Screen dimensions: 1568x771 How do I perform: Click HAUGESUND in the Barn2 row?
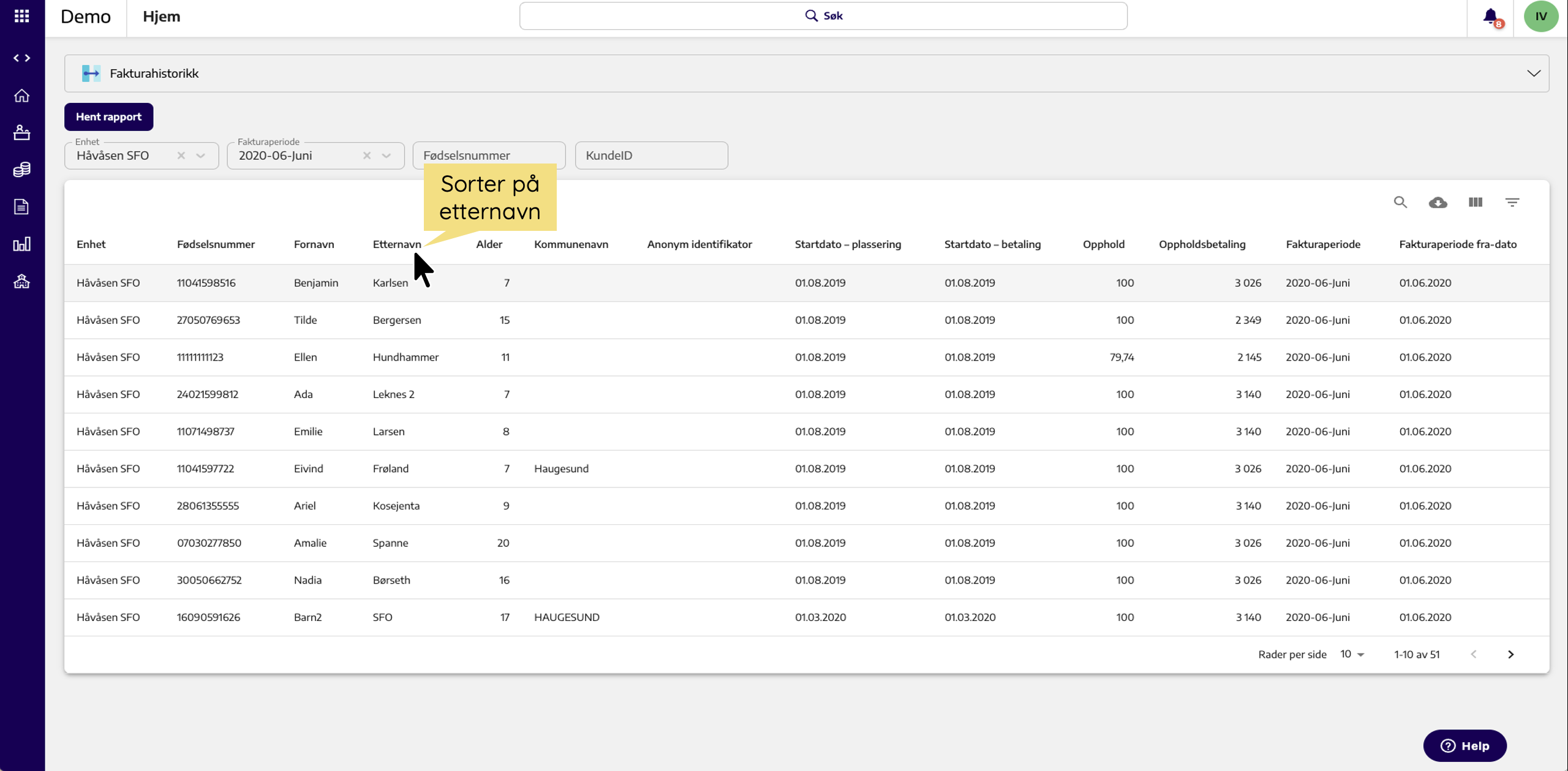coord(567,617)
